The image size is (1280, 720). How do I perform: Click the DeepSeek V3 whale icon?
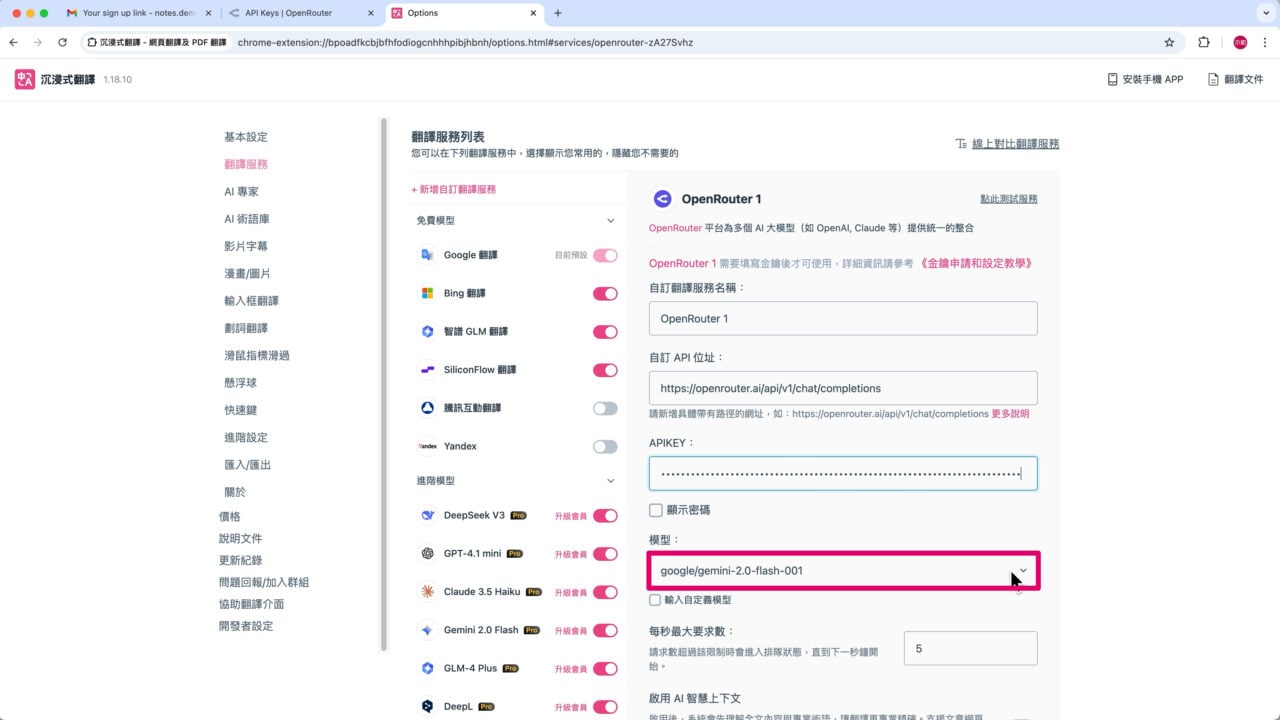pos(427,515)
